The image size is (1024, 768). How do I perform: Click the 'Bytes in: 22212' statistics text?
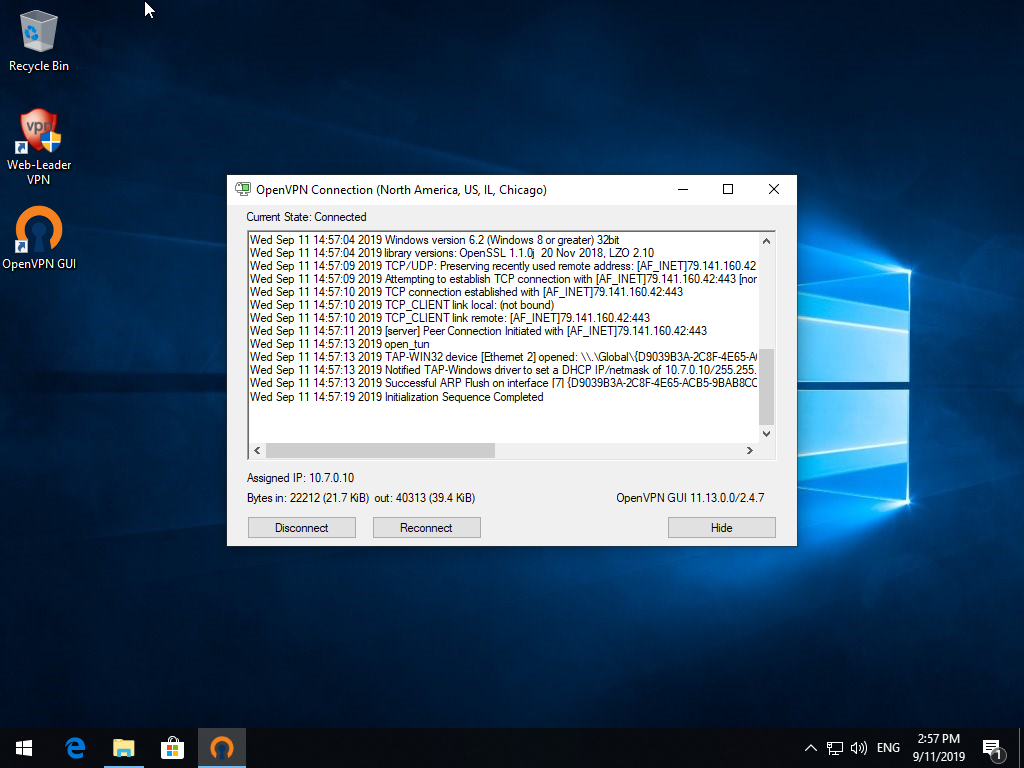361,498
